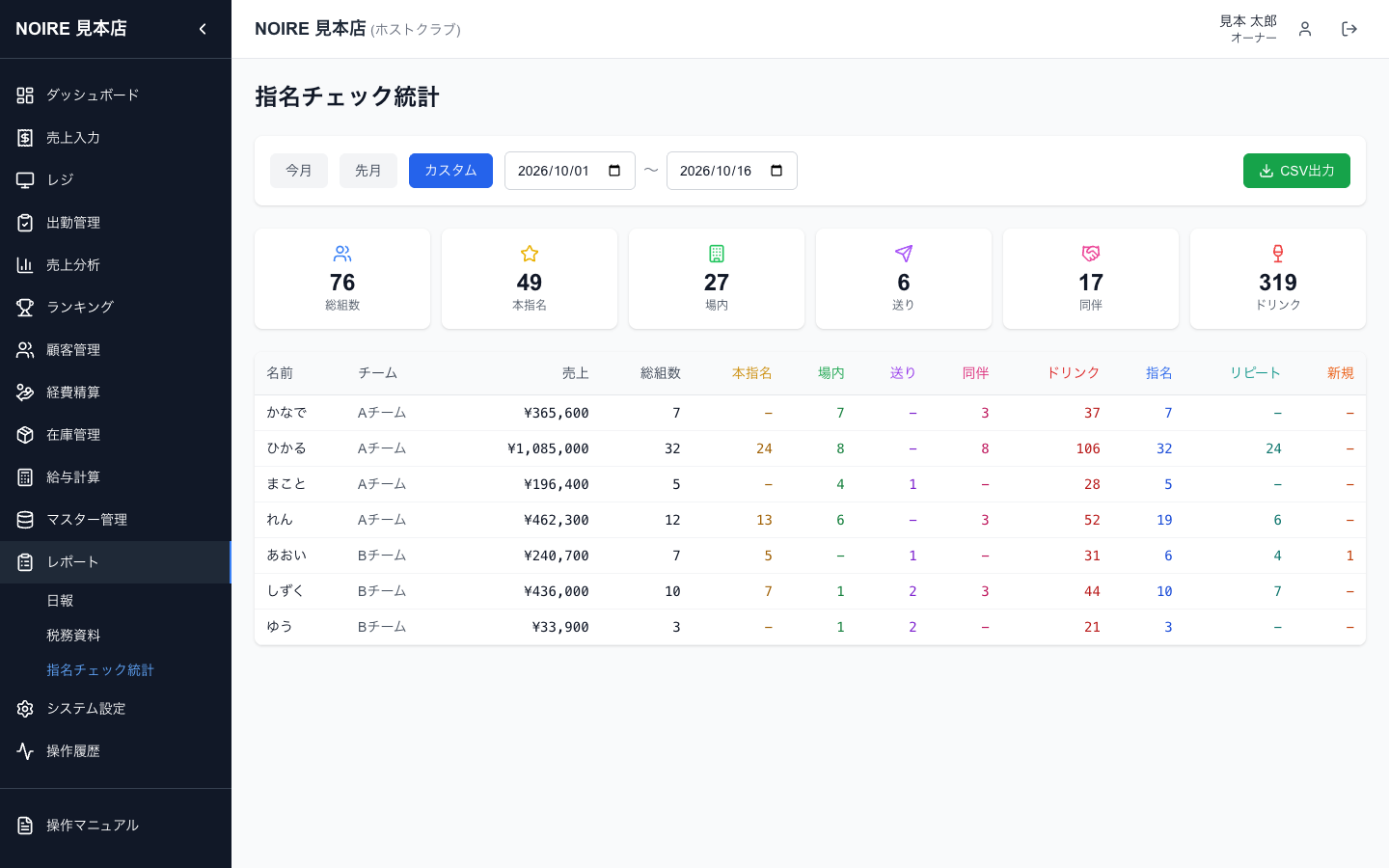Image resolution: width=1389 pixels, height=868 pixels.
Task: Click the ランキング trophy icon
Action: pos(25,308)
